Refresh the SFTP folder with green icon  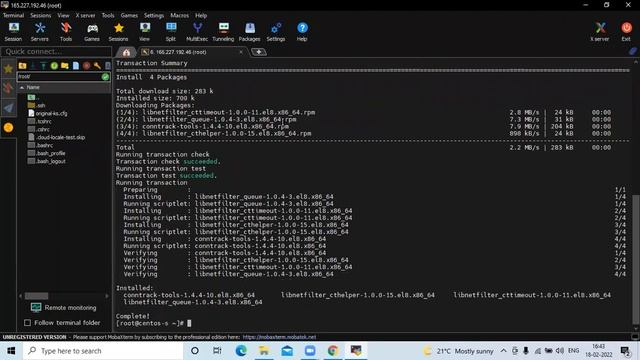pyautogui.click(x=54, y=66)
